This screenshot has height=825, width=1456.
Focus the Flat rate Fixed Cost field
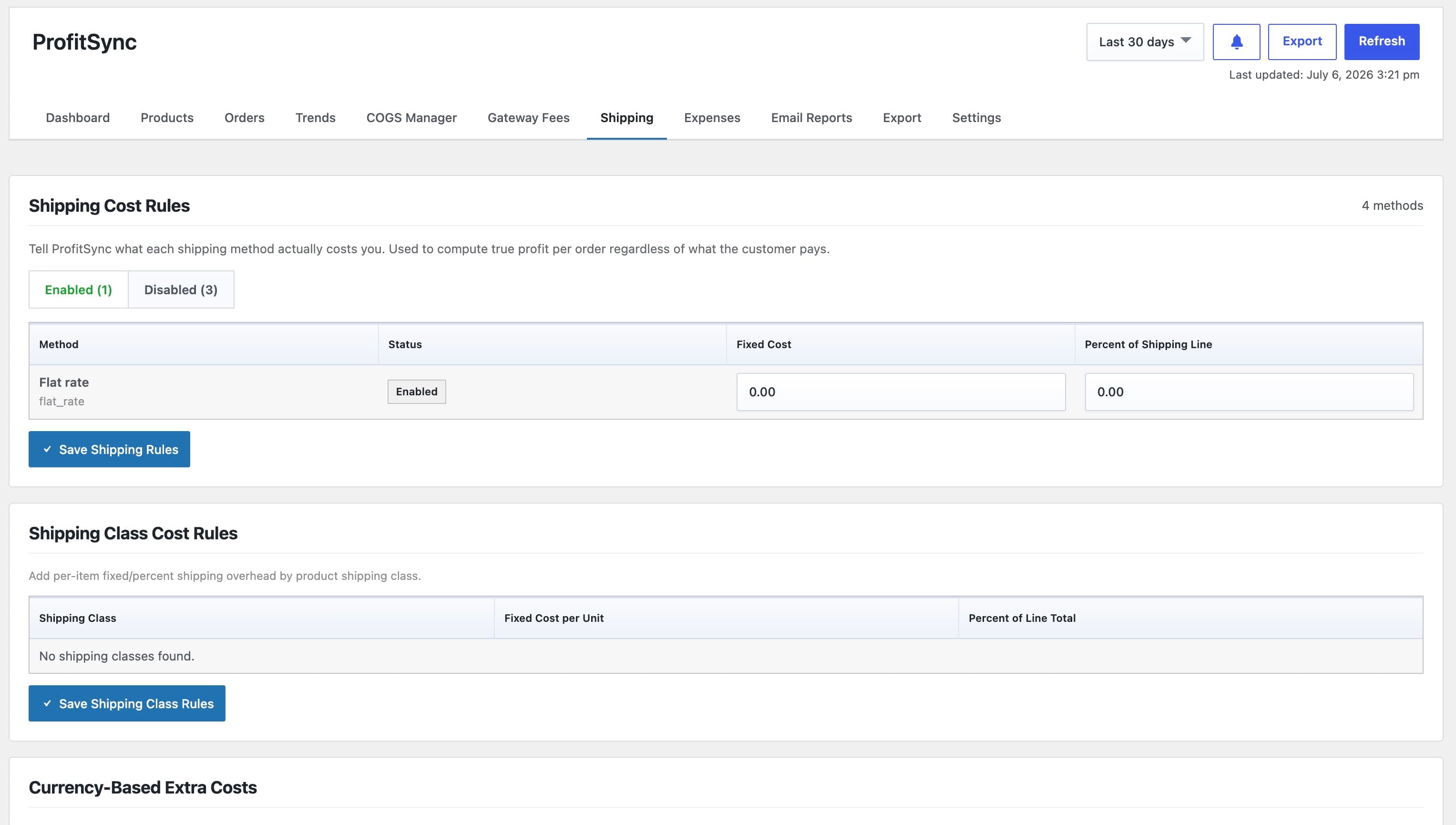click(x=901, y=392)
